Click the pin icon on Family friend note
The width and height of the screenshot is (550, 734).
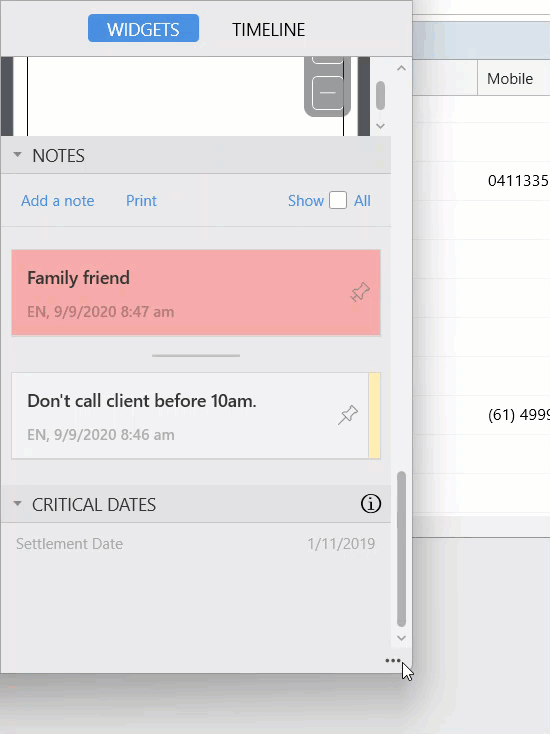(x=360, y=292)
